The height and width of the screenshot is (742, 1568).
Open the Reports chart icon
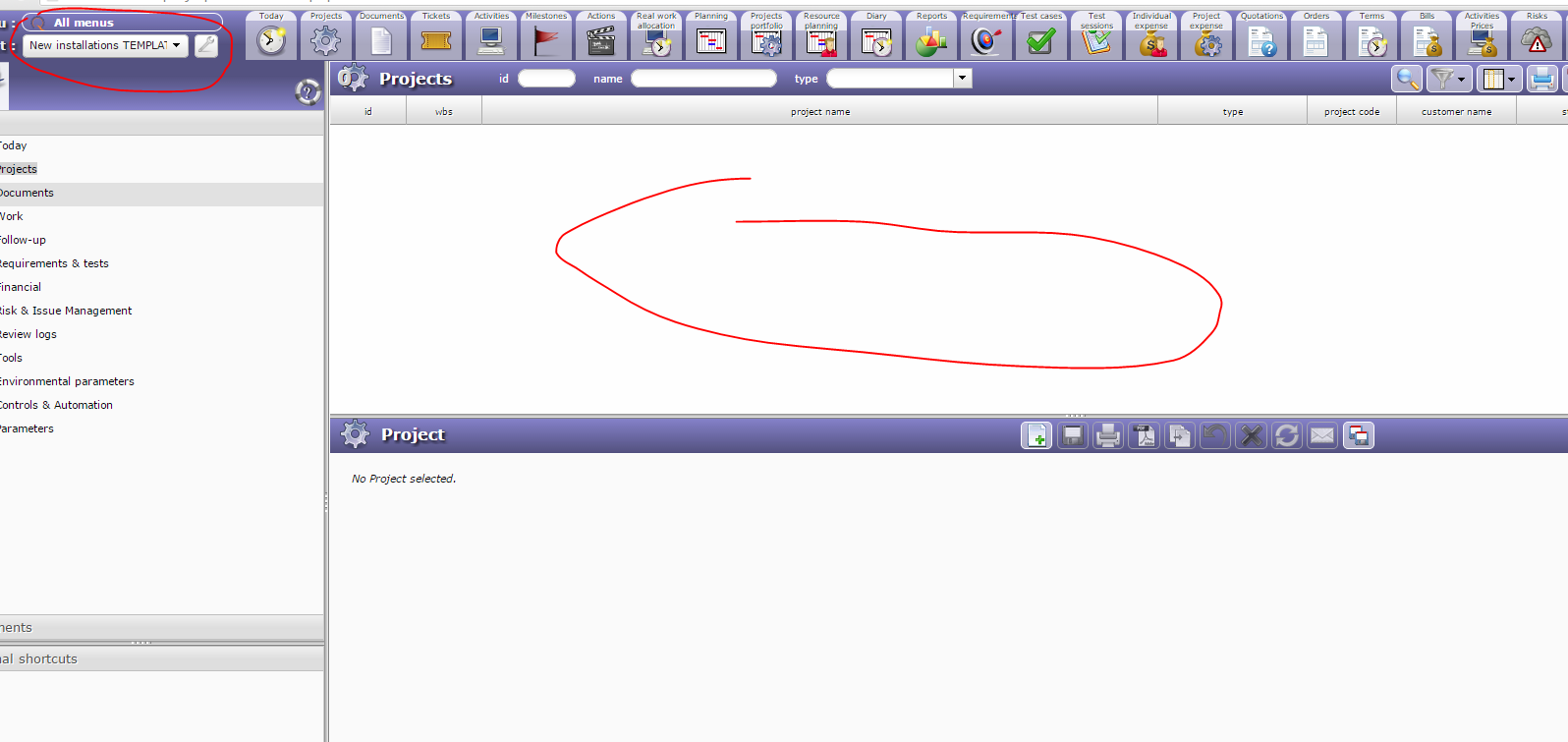click(931, 40)
